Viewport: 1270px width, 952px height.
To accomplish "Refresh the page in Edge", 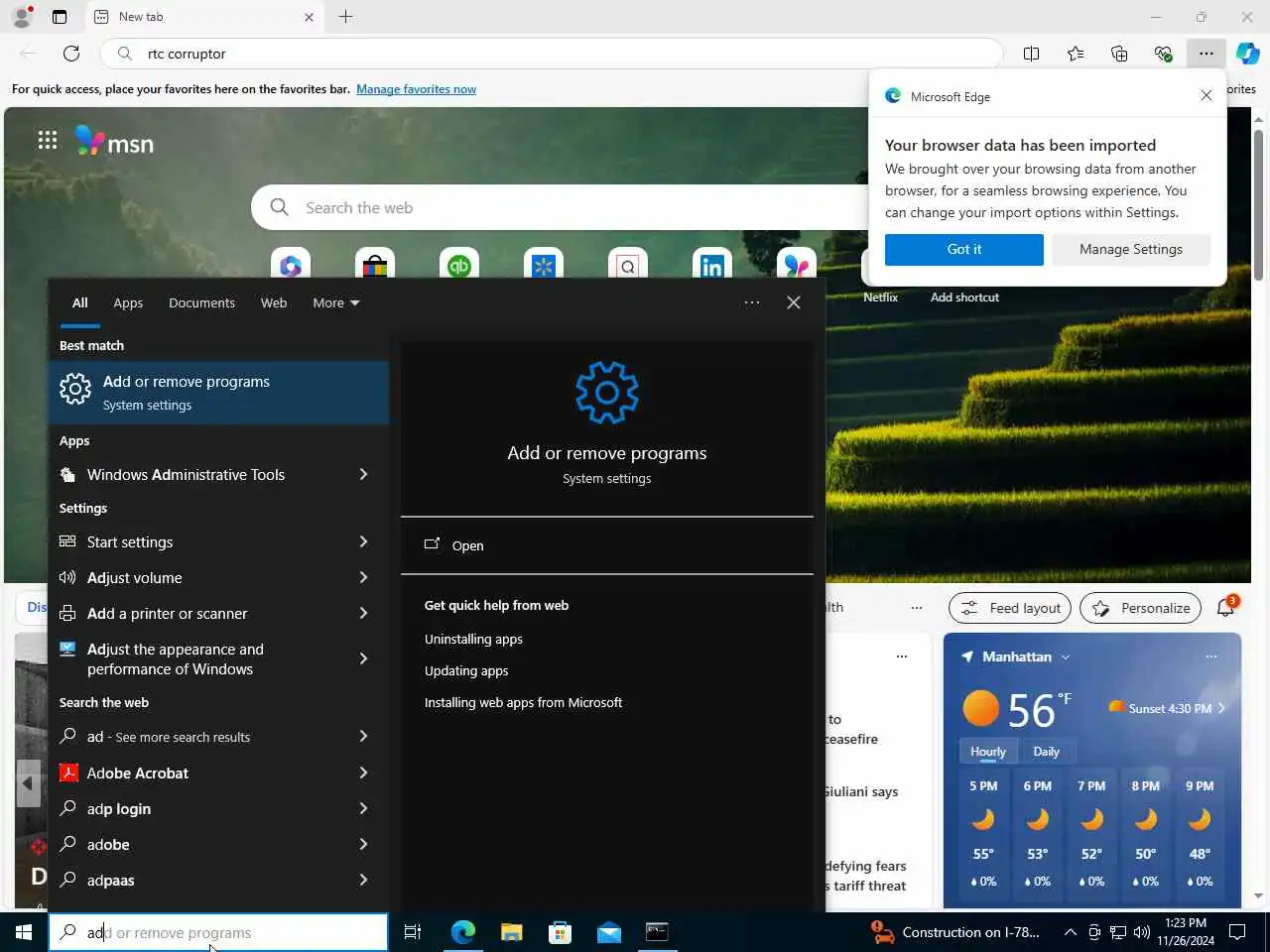I will [x=71, y=54].
